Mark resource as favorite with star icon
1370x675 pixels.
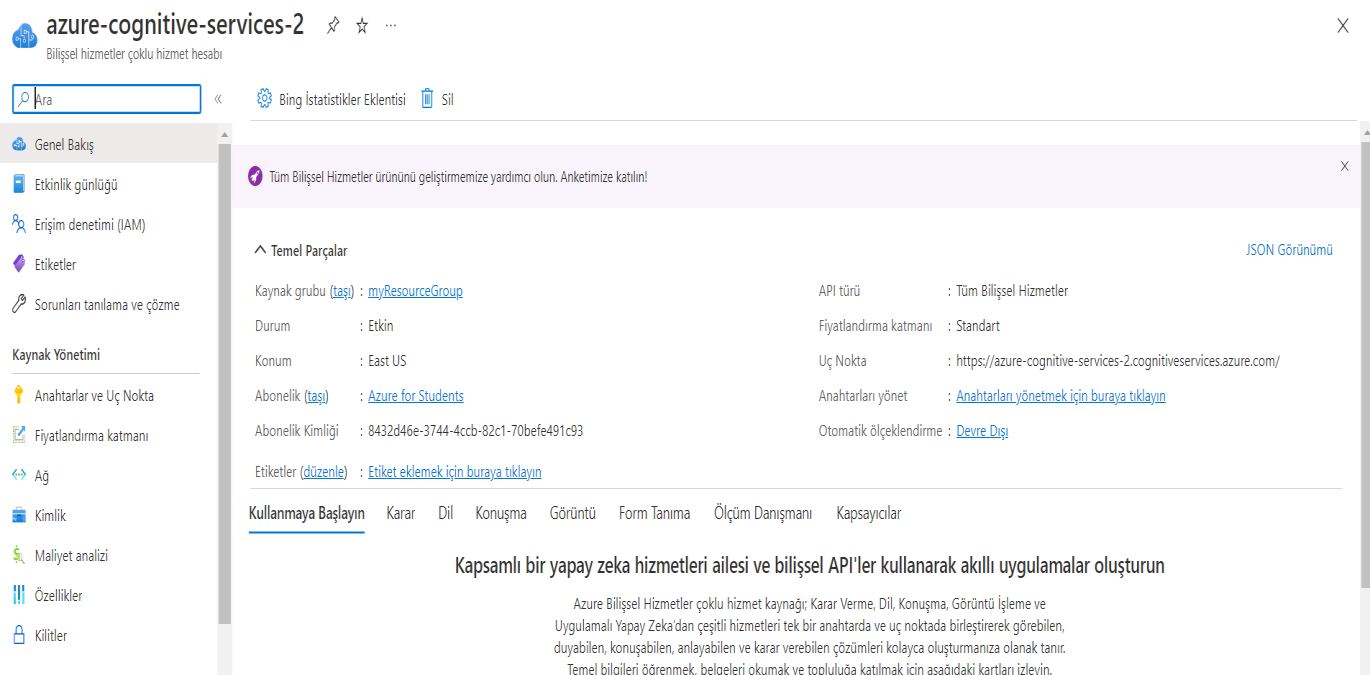pyautogui.click(x=362, y=26)
